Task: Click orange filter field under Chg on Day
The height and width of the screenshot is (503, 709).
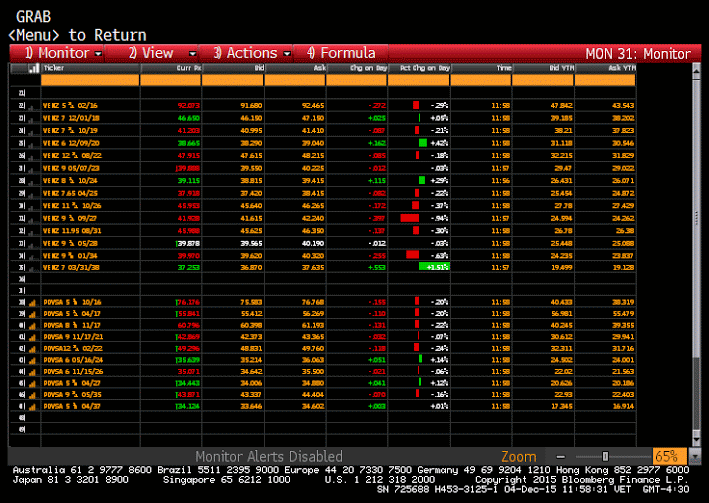Action: [x=357, y=81]
